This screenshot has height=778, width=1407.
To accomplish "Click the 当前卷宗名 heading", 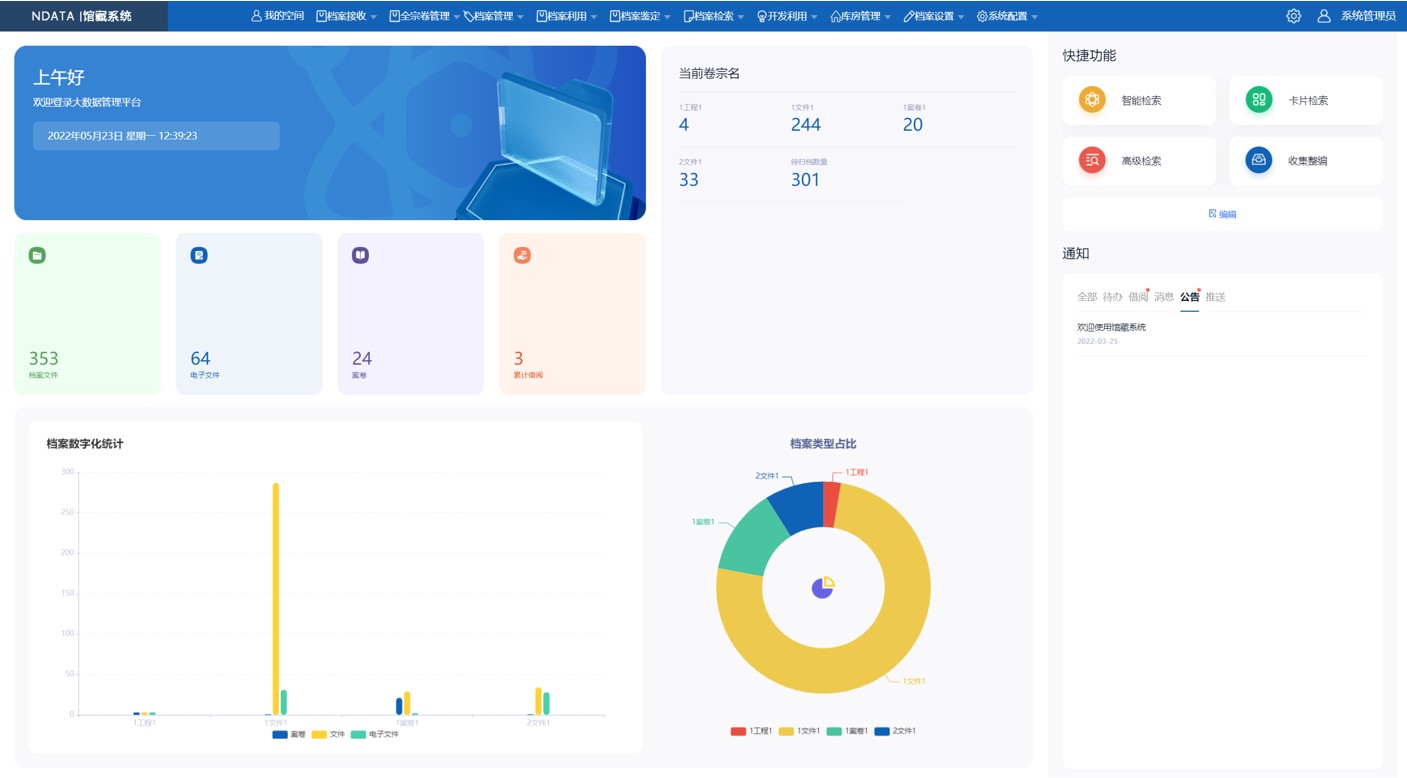I will pos(709,73).
